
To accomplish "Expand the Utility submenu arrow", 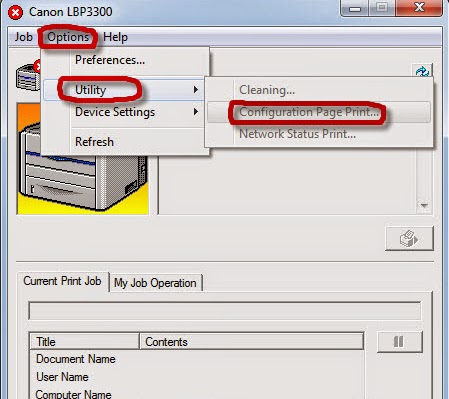I will click(196, 90).
